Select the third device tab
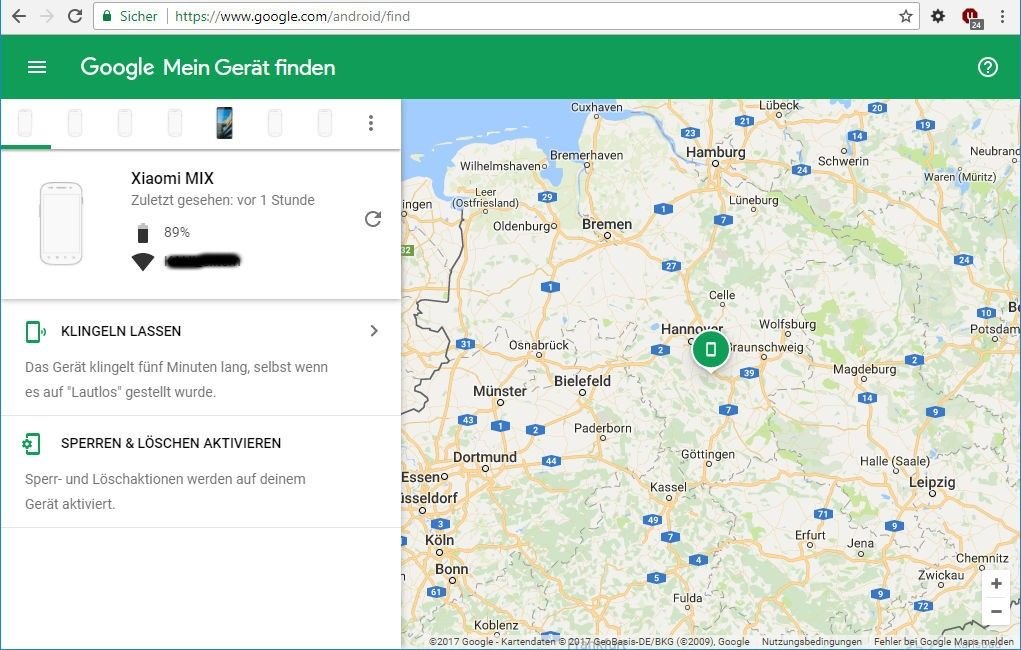 [125, 123]
